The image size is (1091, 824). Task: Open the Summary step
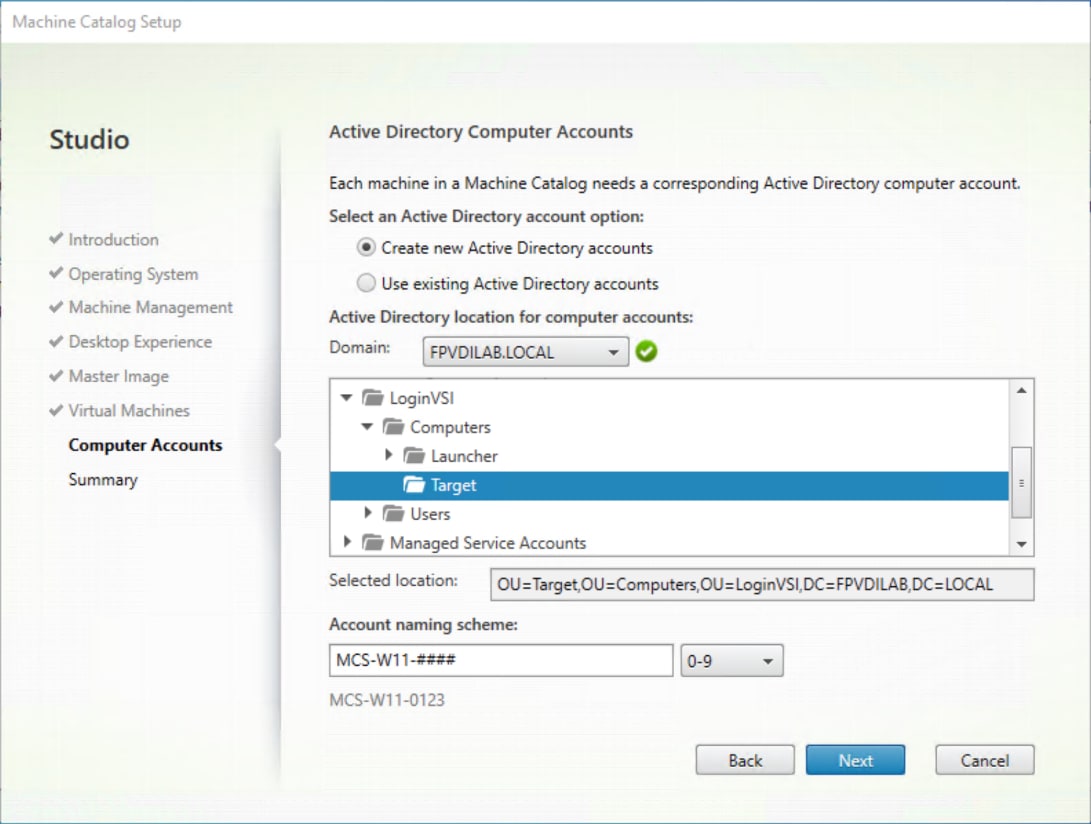pos(103,480)
